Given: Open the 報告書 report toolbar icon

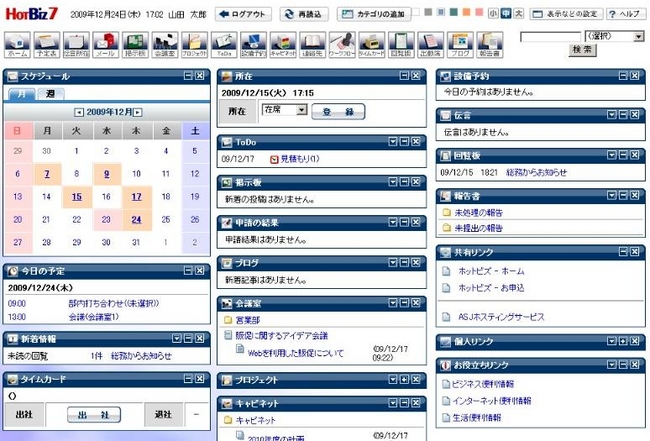Looking at the screenshot, I should click(490, 45).
